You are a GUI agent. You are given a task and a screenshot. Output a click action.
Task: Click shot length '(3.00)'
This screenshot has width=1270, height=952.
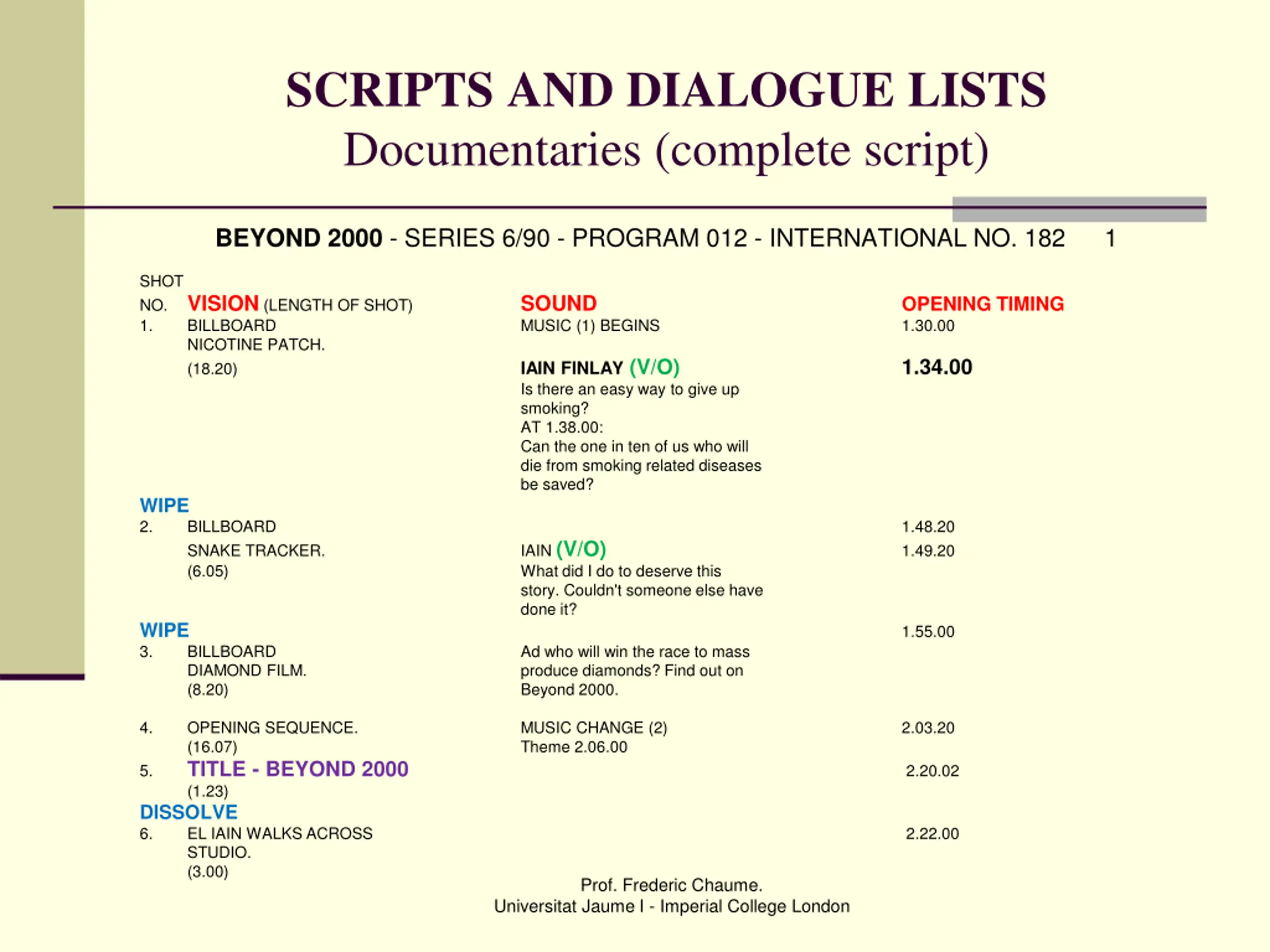(208, 872)
